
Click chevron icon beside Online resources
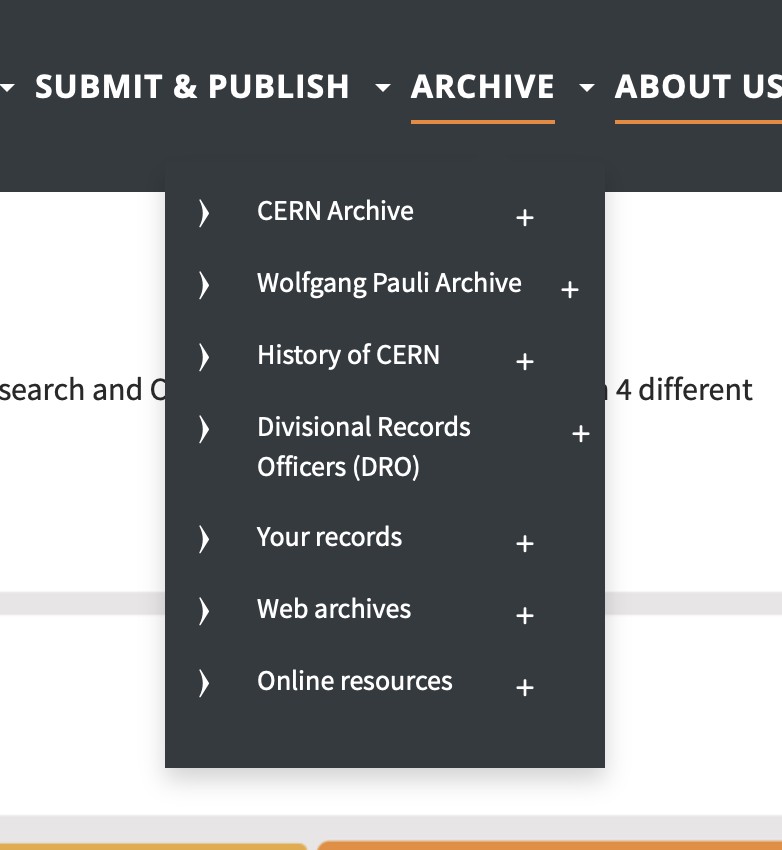click(204, 682)
